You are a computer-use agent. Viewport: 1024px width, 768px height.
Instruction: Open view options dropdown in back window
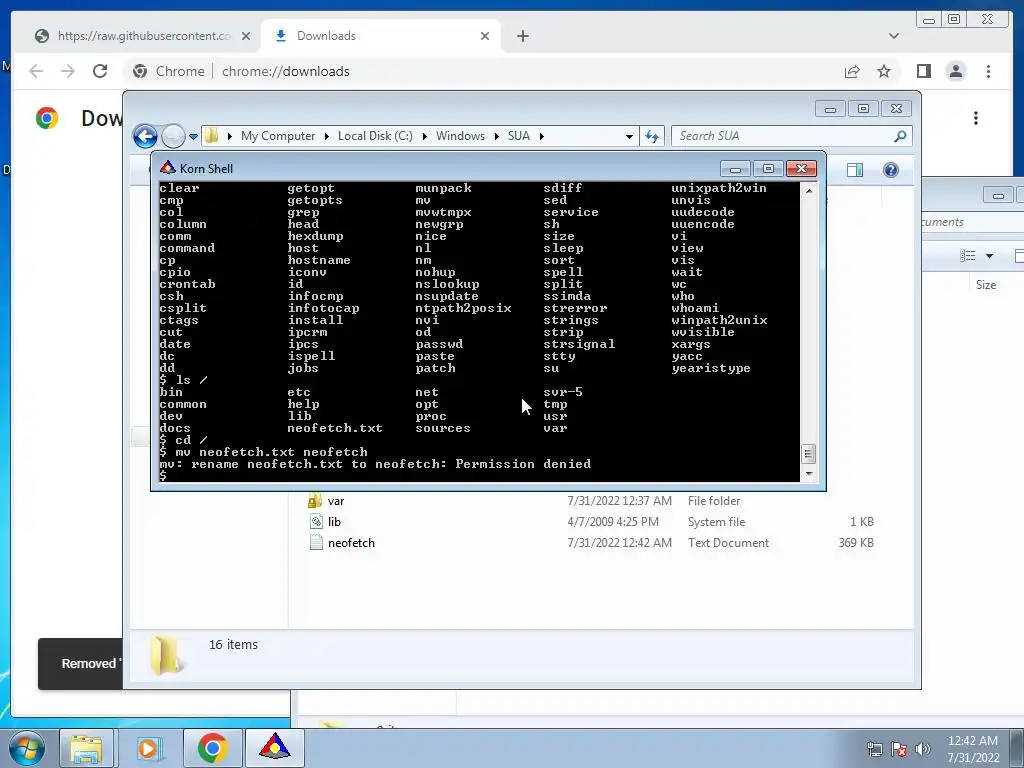point(989,256)
